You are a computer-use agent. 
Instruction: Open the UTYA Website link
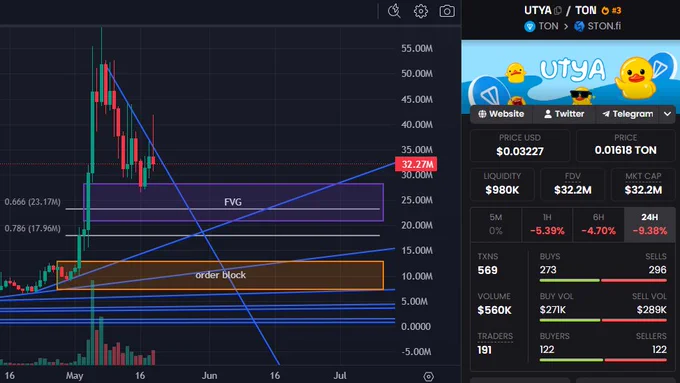(x=501, y=114)
